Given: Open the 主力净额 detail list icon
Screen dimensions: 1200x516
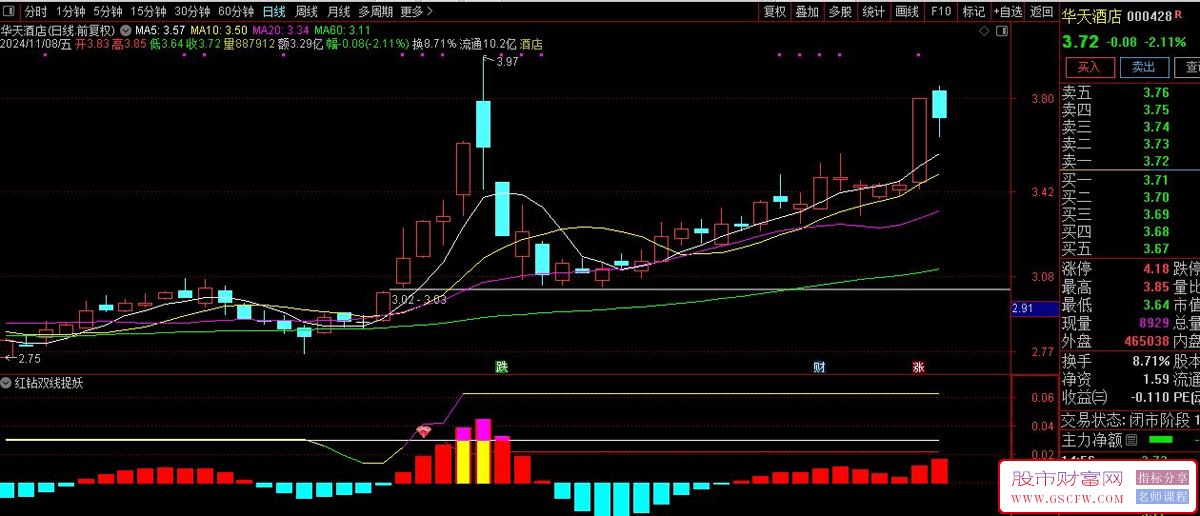Looking at the screenshot, I should [1132, 439].
